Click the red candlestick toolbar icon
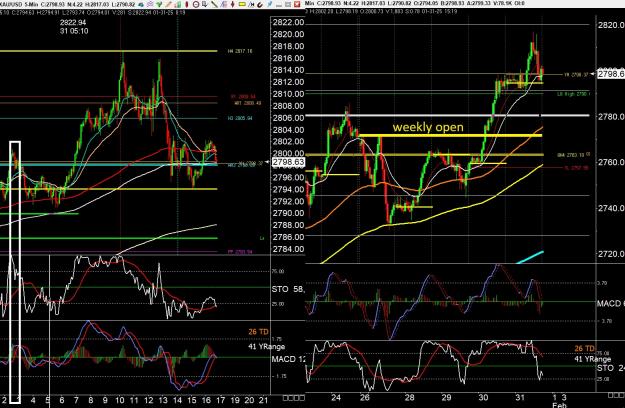625x408 pixels. [187, 4]
